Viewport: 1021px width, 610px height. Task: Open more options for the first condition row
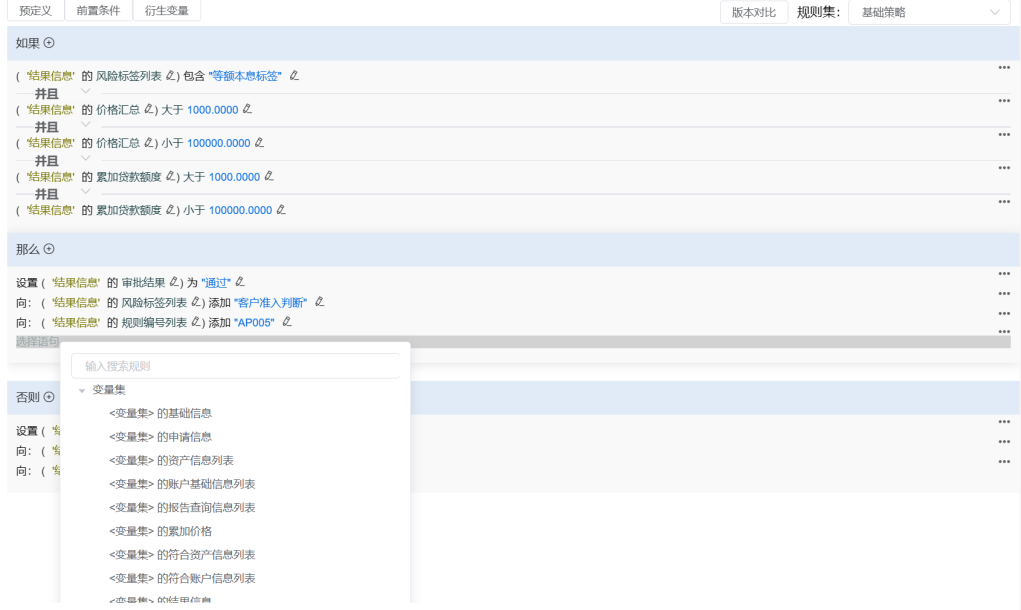pos(1003,67)
